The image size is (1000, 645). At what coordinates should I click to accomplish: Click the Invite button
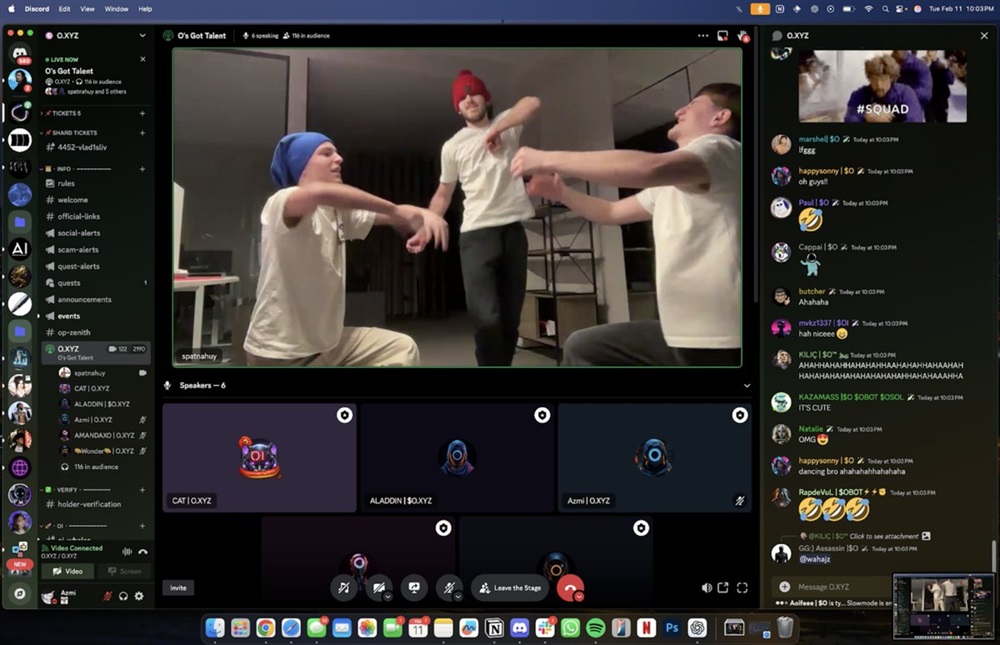coord(179,588)
